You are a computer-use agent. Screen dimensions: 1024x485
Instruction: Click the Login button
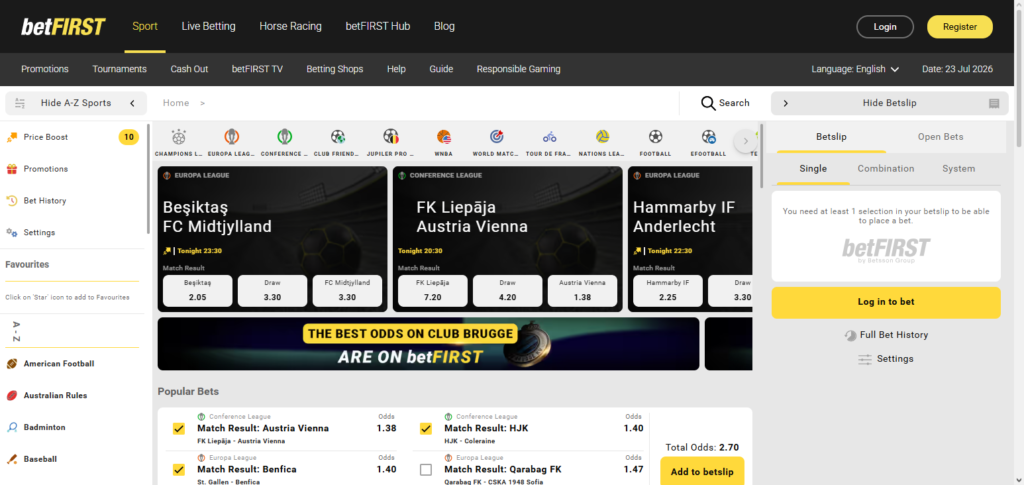pos(885,27)
